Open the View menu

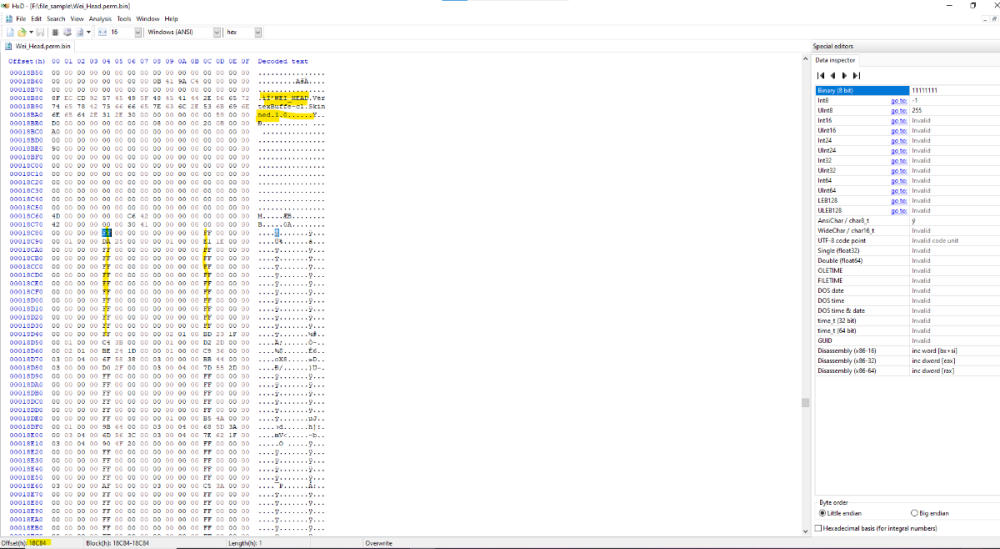pyautogui.click(x=77, y=19)
